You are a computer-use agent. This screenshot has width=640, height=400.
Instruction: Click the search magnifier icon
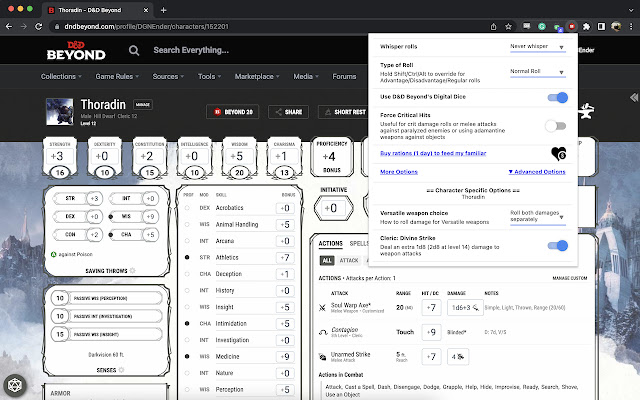click(134, 50)
